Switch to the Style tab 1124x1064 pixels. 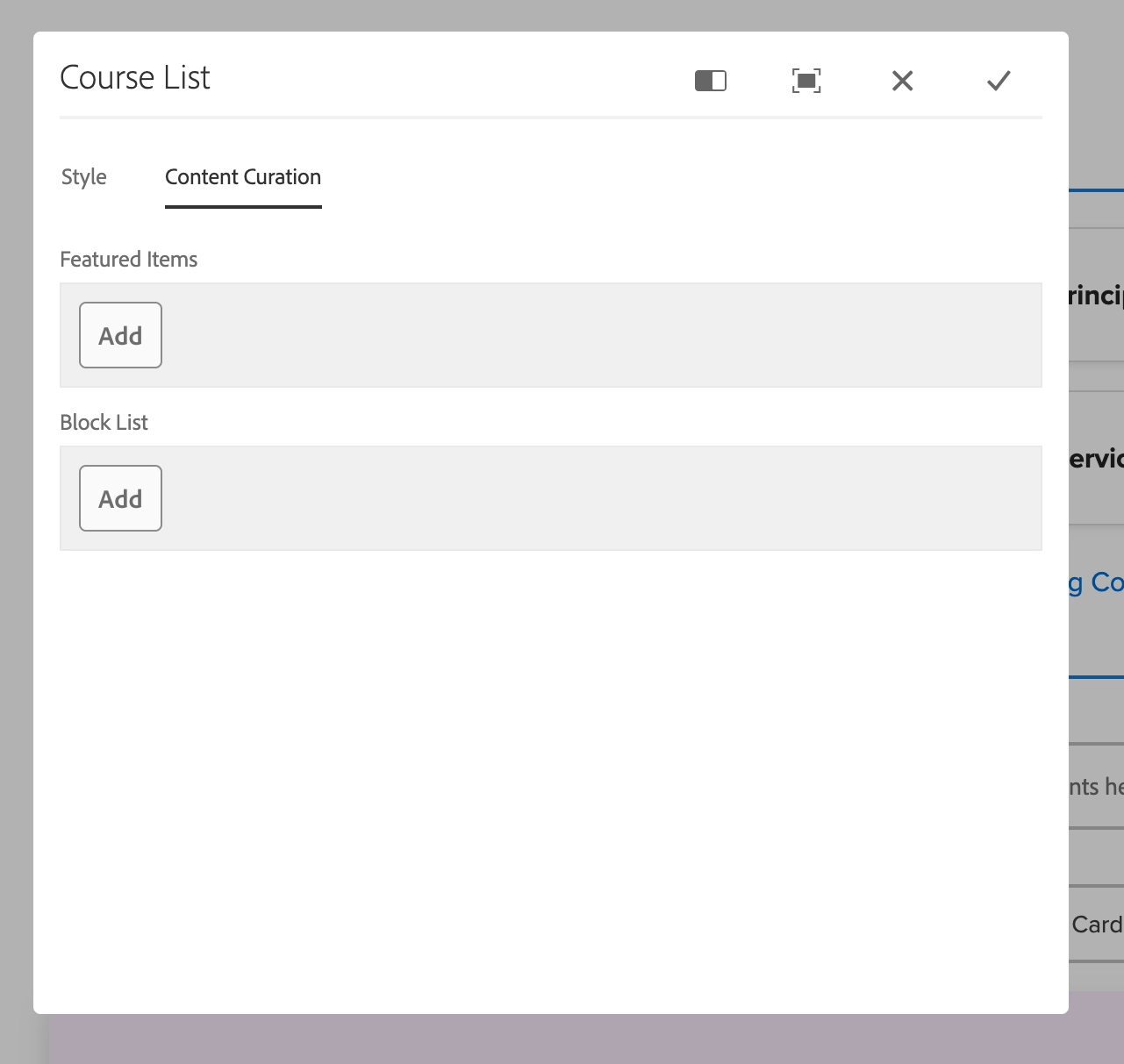click(x=84, y=177)
